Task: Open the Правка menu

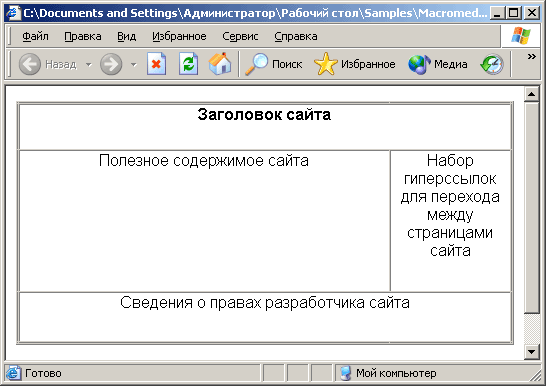Action: (x=83, y=36)
